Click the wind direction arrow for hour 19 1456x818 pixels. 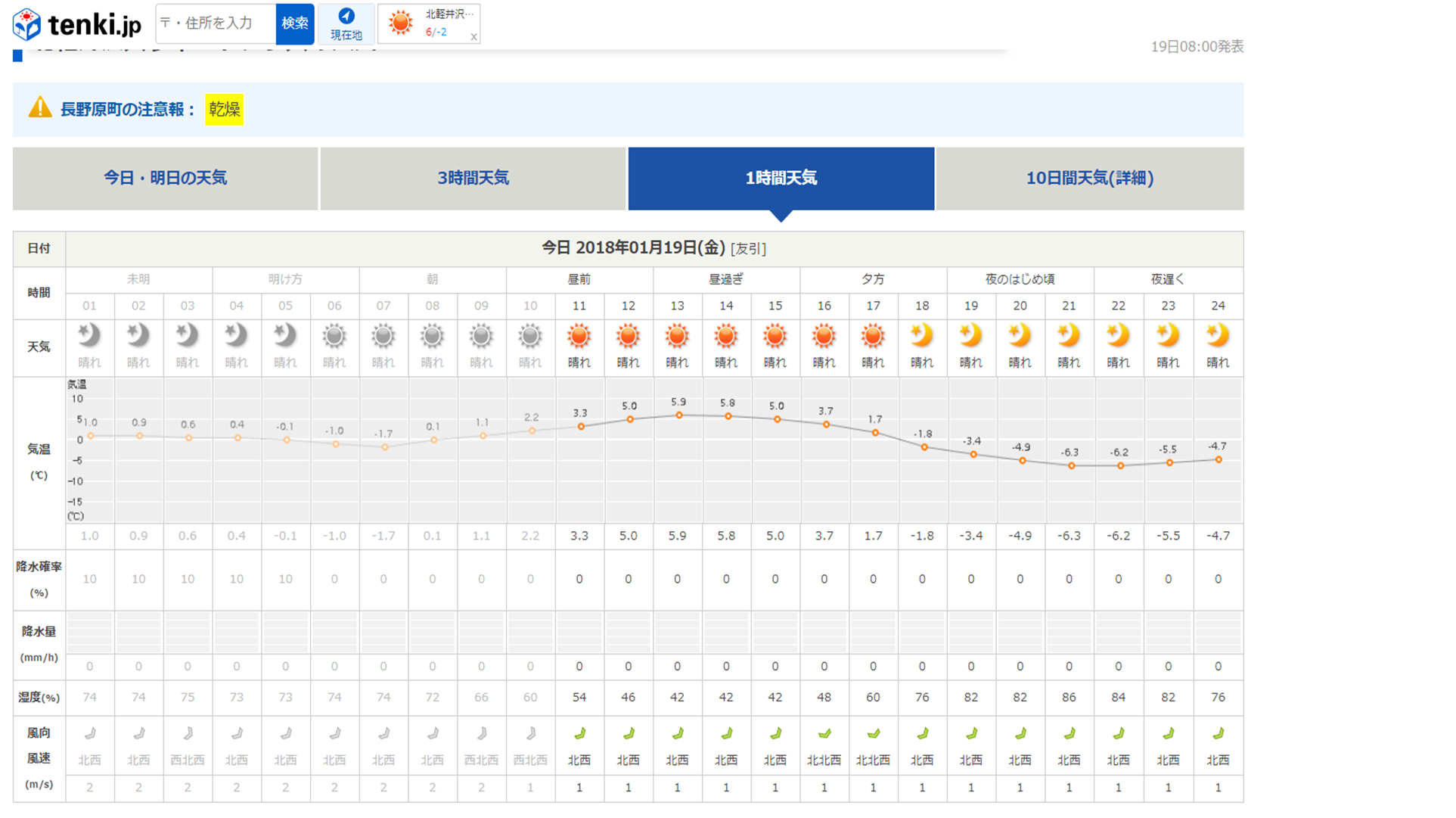coord(971,732)
